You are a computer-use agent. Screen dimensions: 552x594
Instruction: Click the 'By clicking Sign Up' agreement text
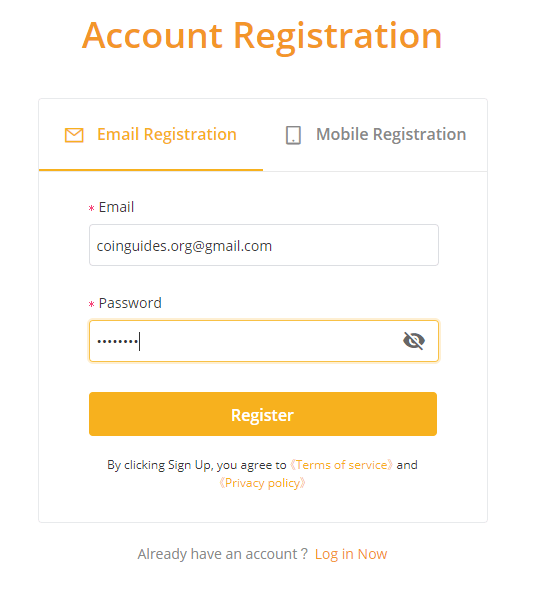pos(197,465)
